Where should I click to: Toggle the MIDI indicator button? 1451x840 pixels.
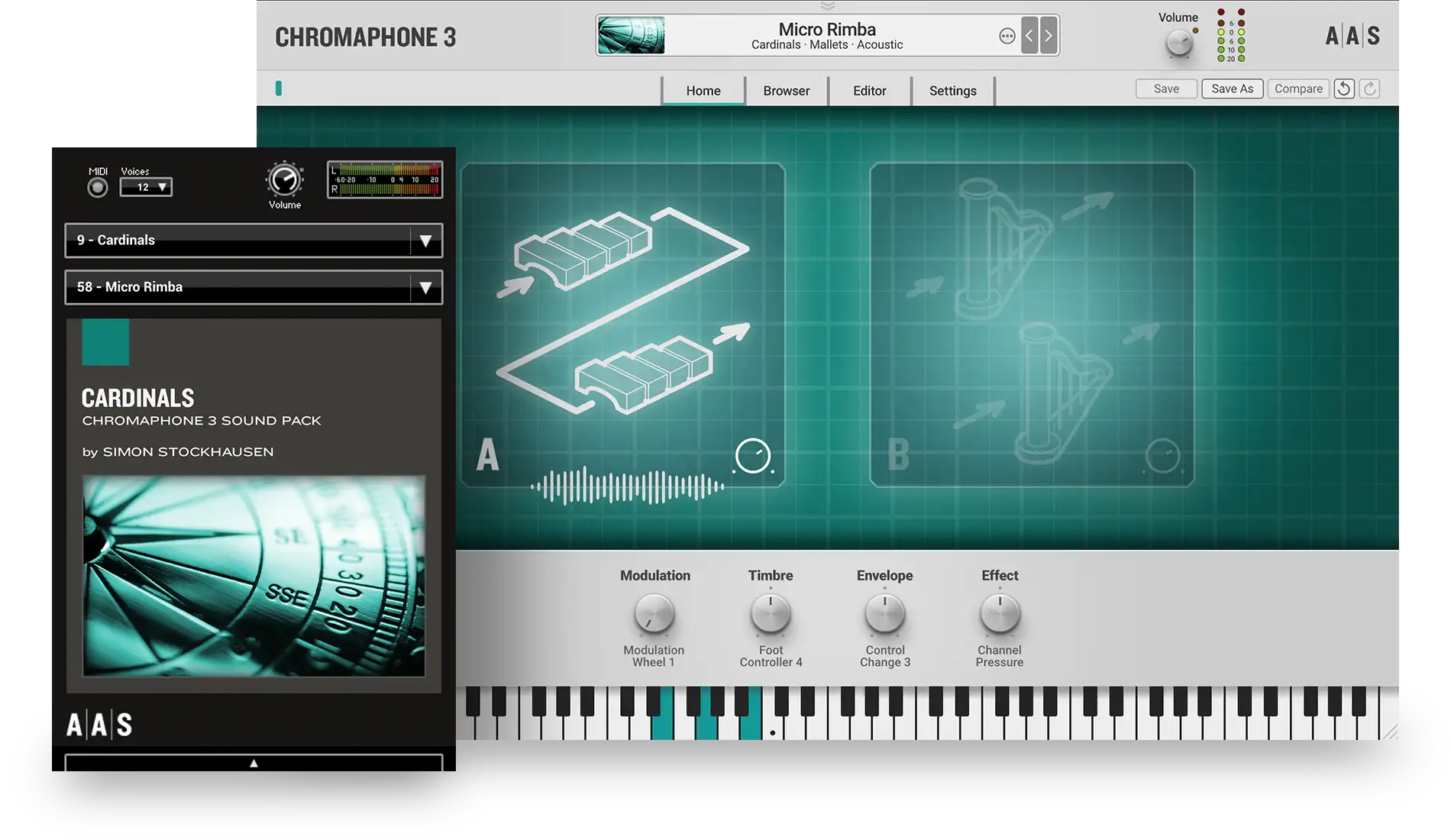coord(98,187)
